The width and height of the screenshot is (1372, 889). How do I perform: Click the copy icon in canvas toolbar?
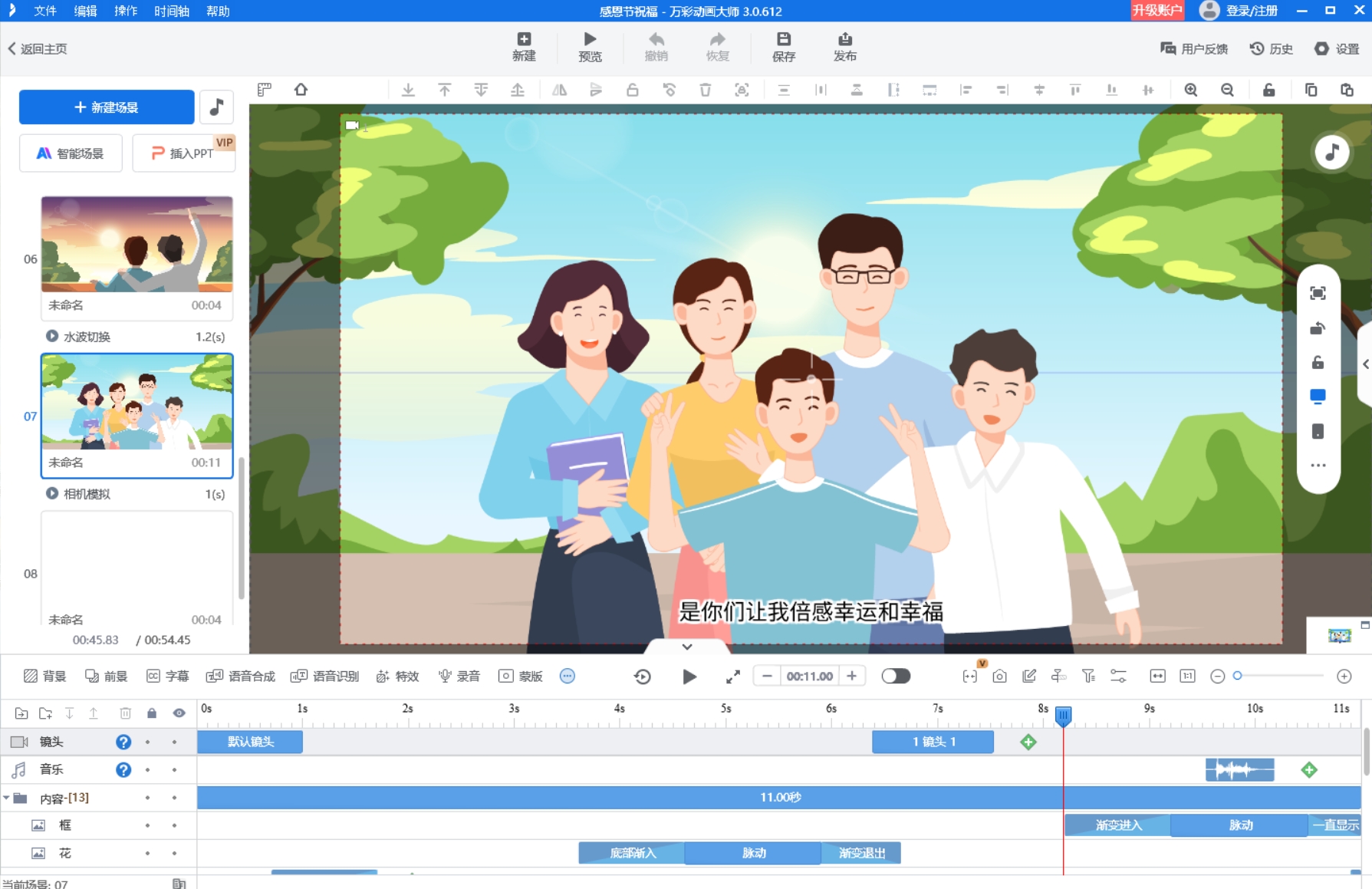[1311, 90]
